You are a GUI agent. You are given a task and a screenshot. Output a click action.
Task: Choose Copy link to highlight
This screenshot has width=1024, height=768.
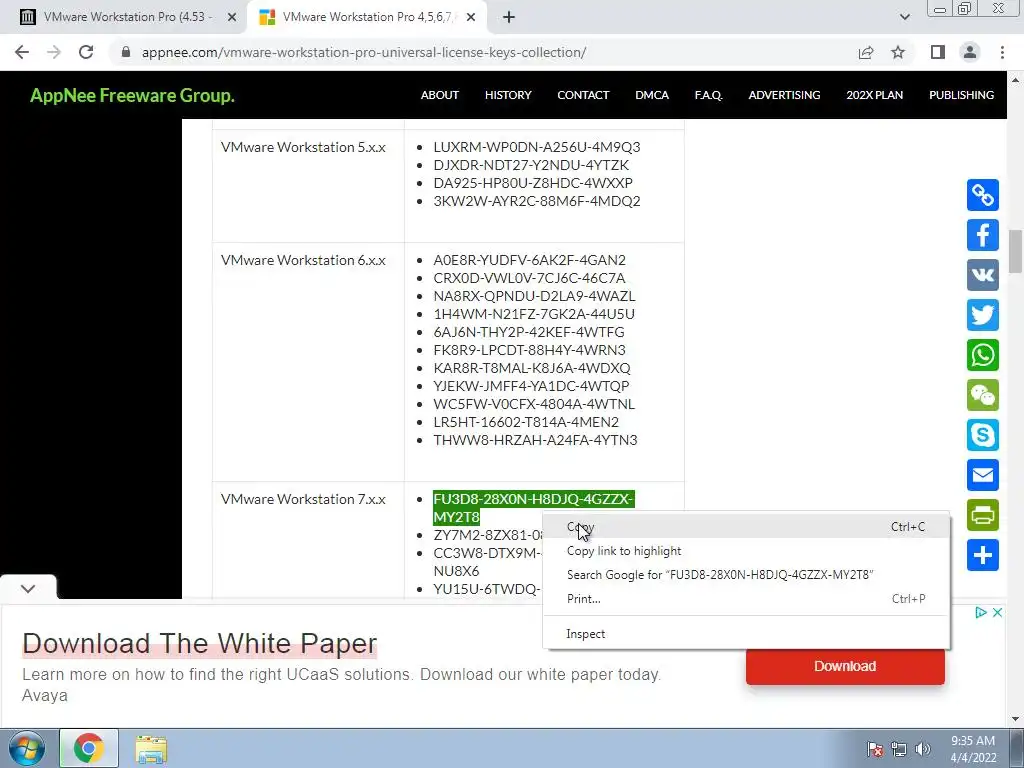746,551
